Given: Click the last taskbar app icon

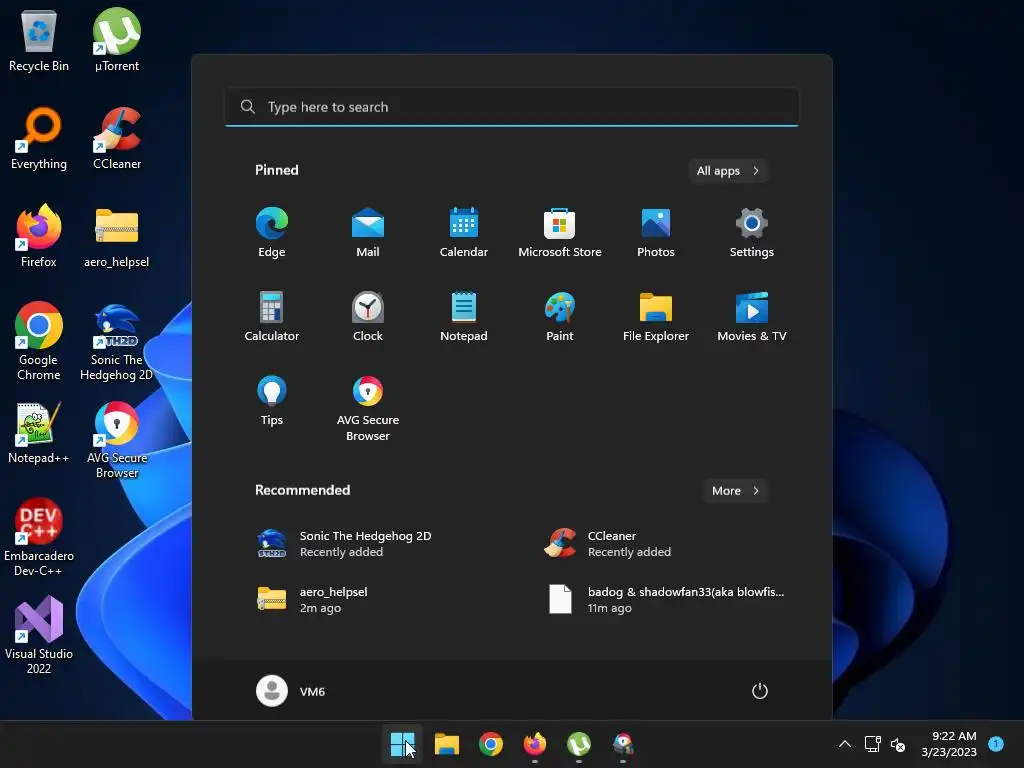Looking at the screenshot, I should point(623,744).
